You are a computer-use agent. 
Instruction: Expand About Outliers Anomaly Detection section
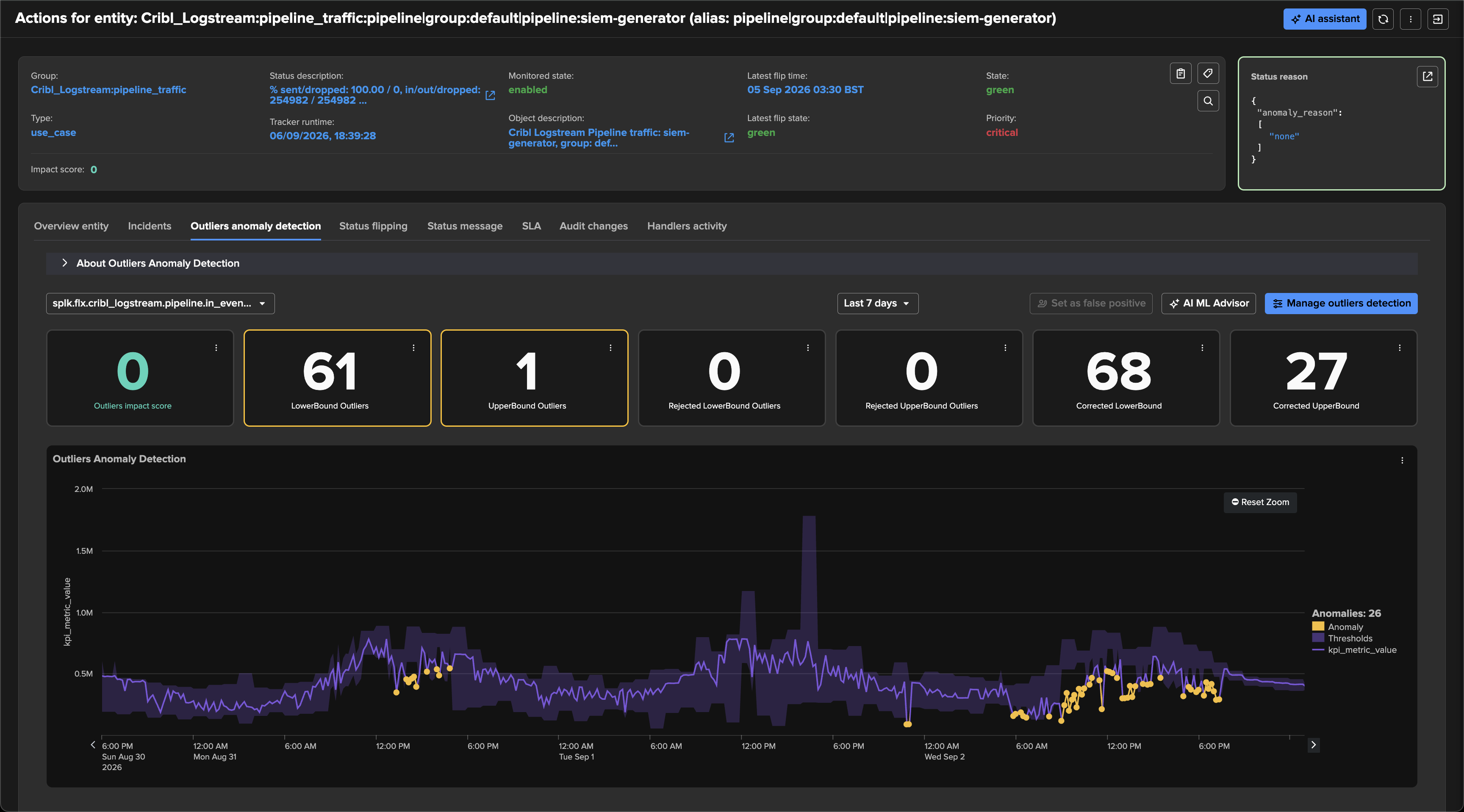pyautogui.click(x=732, y=263)
